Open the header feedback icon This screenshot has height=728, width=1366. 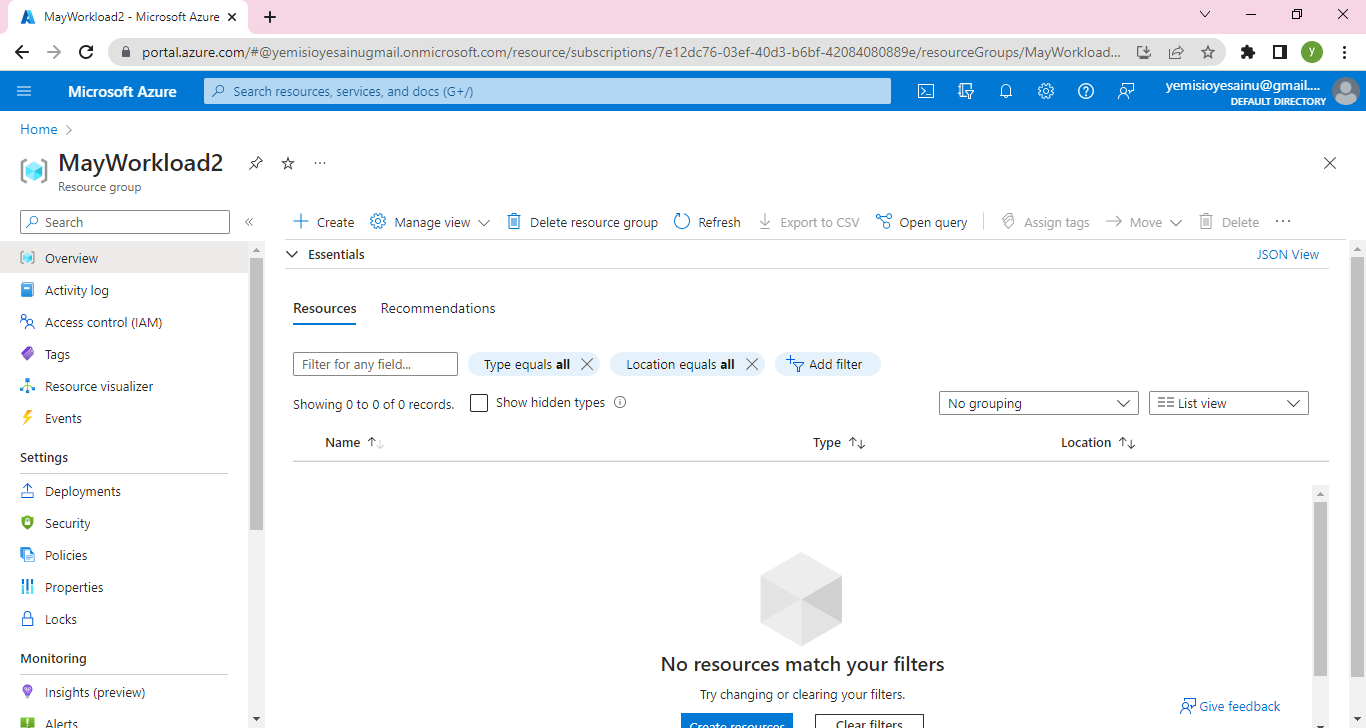1126,91
